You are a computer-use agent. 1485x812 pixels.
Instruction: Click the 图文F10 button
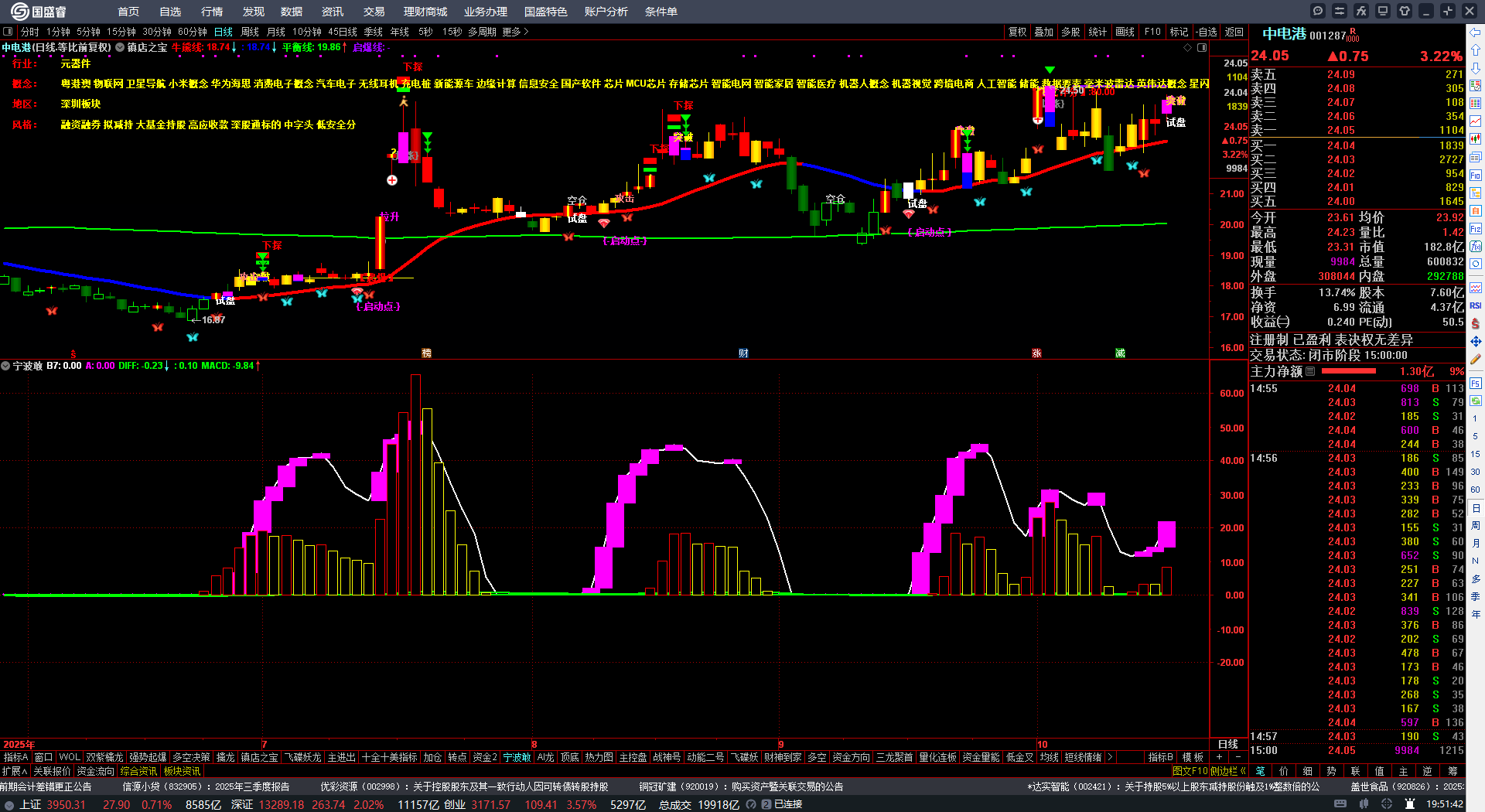(x=1190, y=771)
